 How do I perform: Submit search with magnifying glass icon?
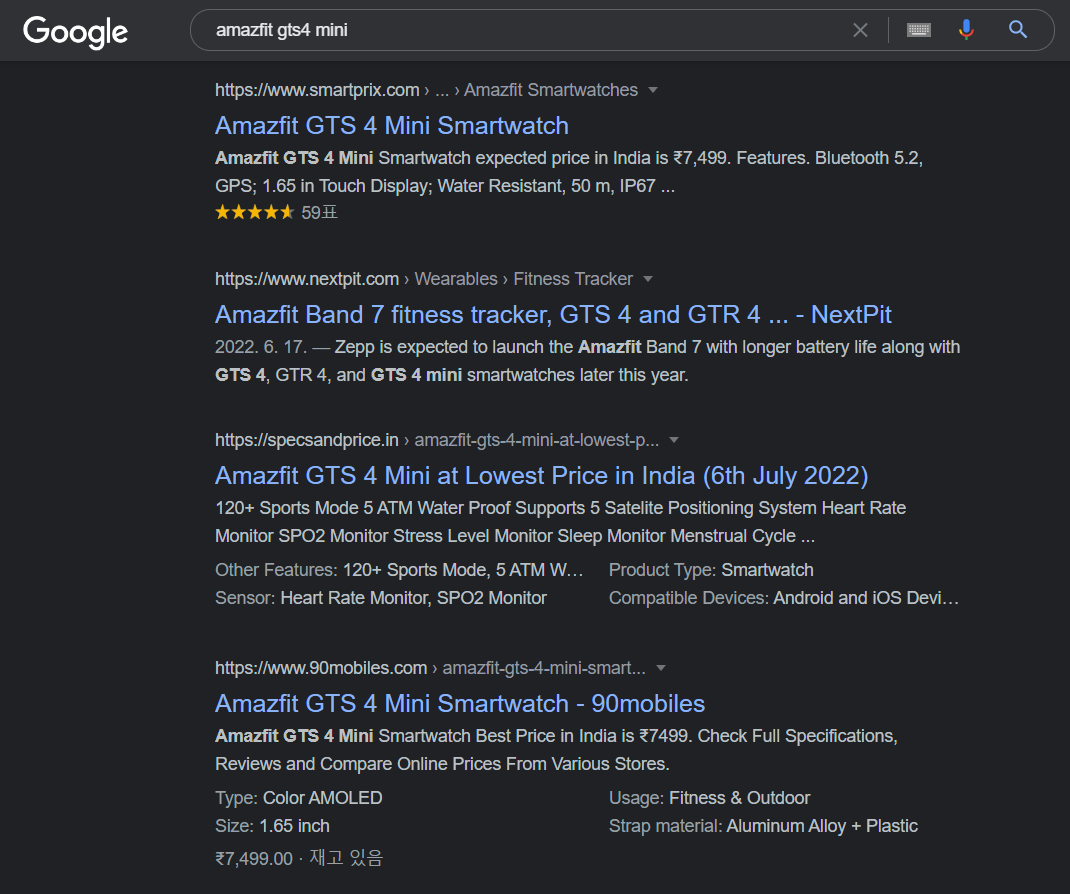tap(1018, 29)
